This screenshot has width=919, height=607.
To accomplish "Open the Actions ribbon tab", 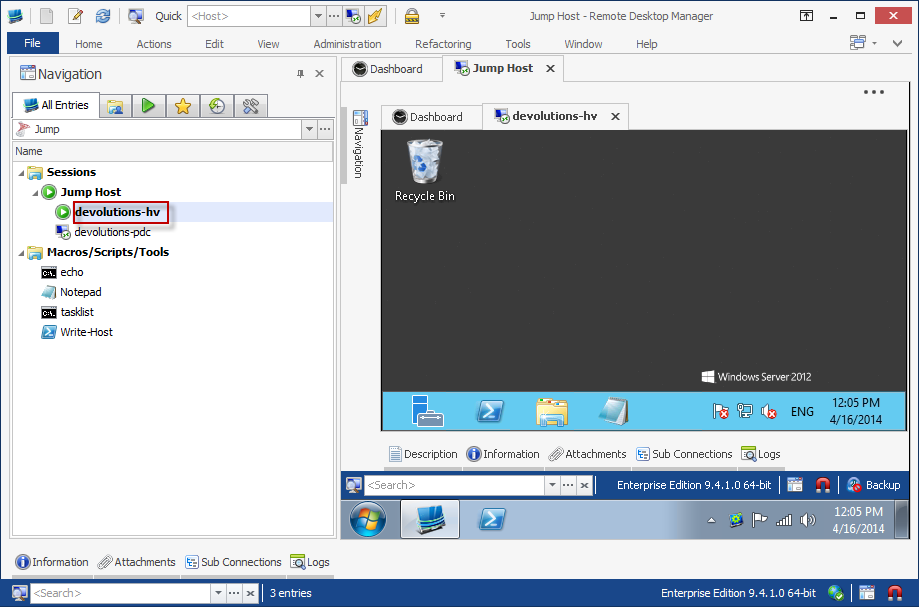I will coord(154,44).
